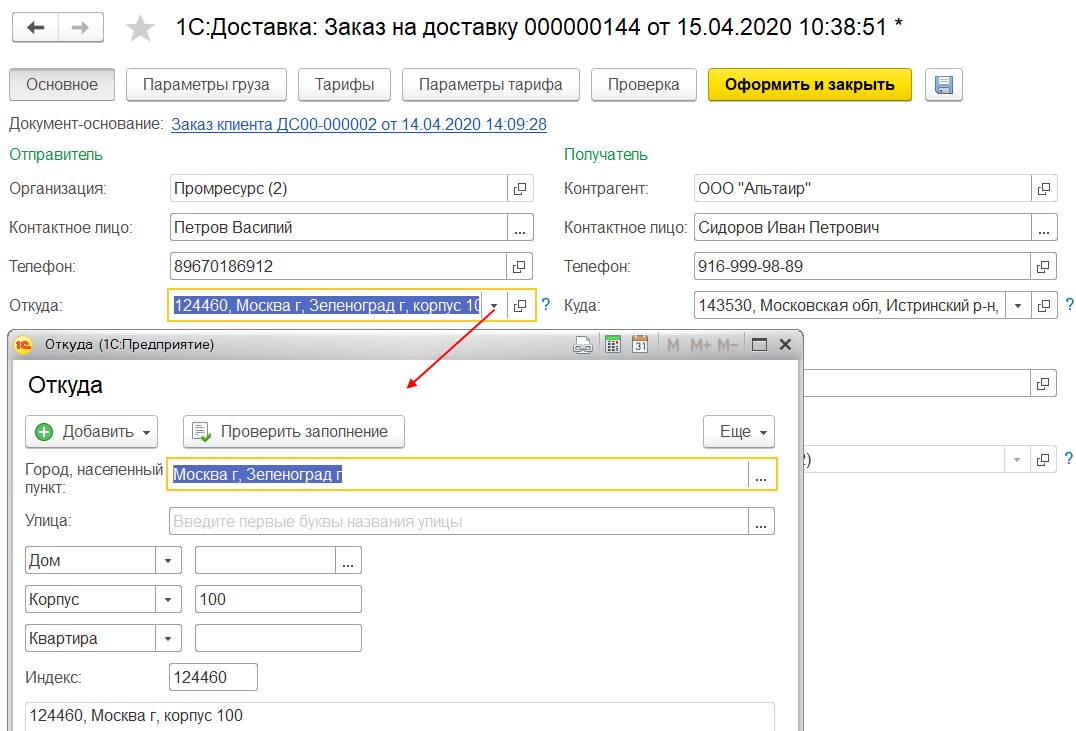1076x731 pixels.
Task: Save the document with the floppy disk icon
Action: (944, 84)
